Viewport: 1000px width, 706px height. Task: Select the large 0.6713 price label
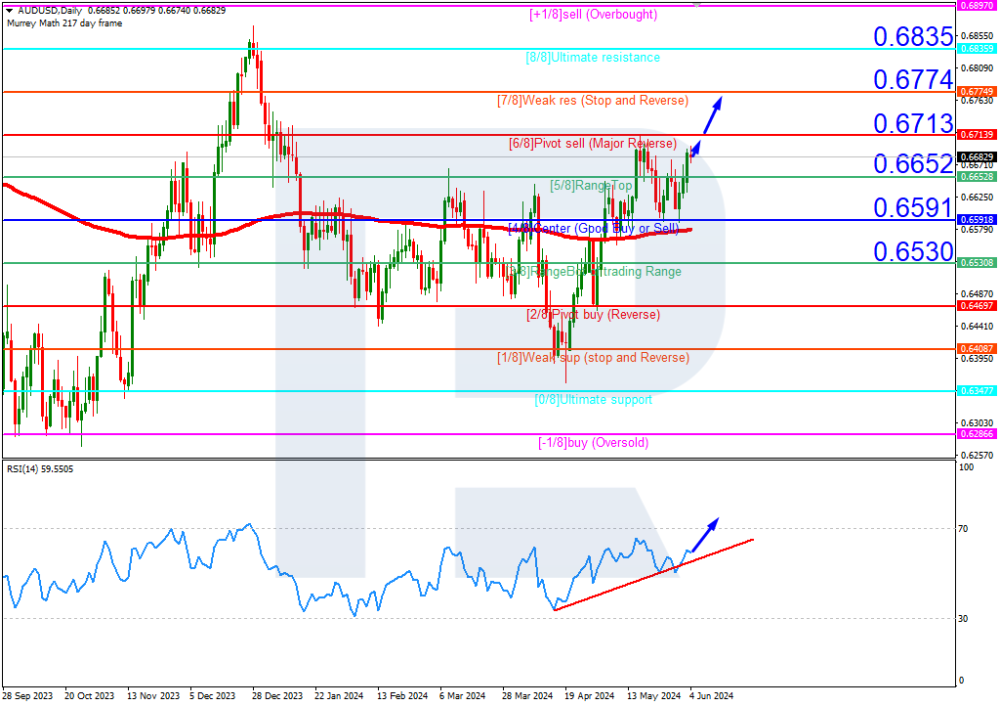click(x=913, y=124)
